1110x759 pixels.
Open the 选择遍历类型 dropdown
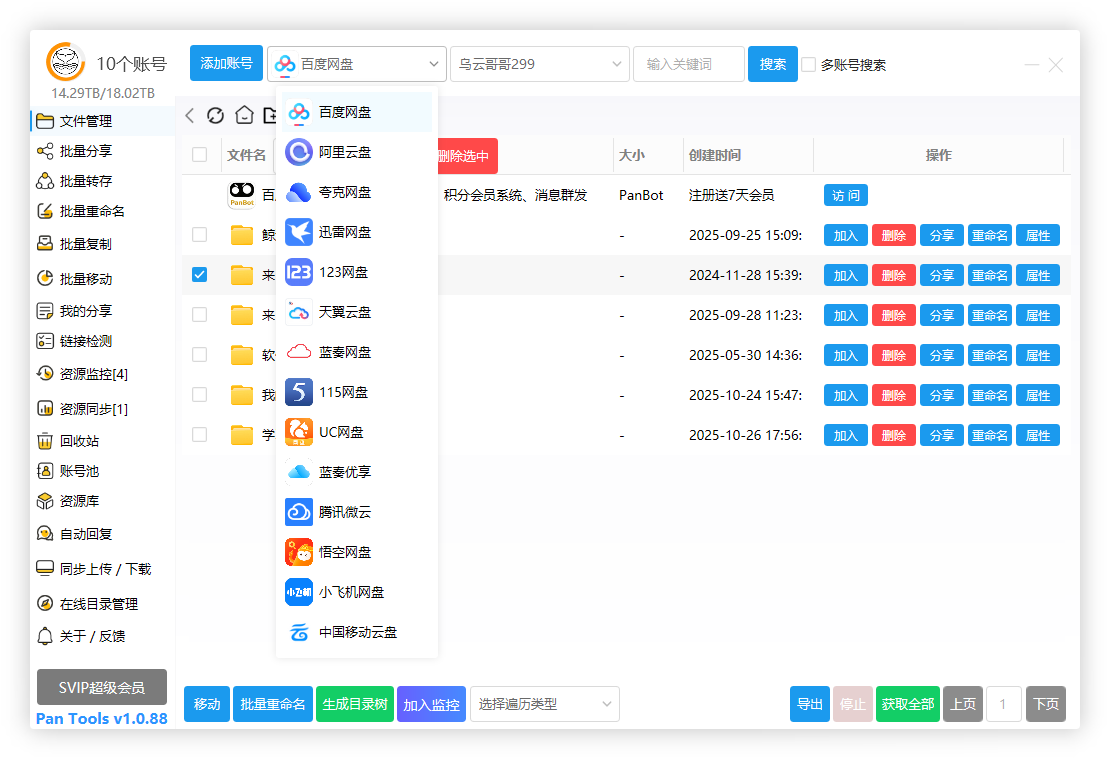click(x=544, y=704)
